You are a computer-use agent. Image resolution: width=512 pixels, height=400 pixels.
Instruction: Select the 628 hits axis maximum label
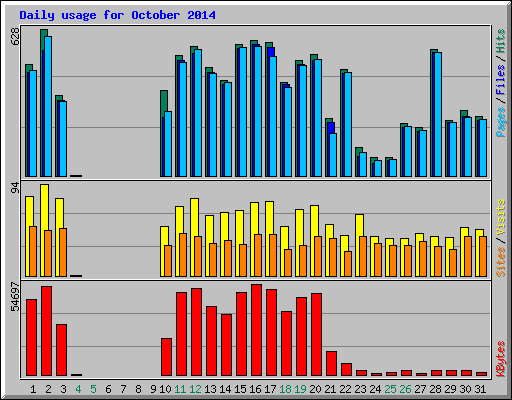15,37
